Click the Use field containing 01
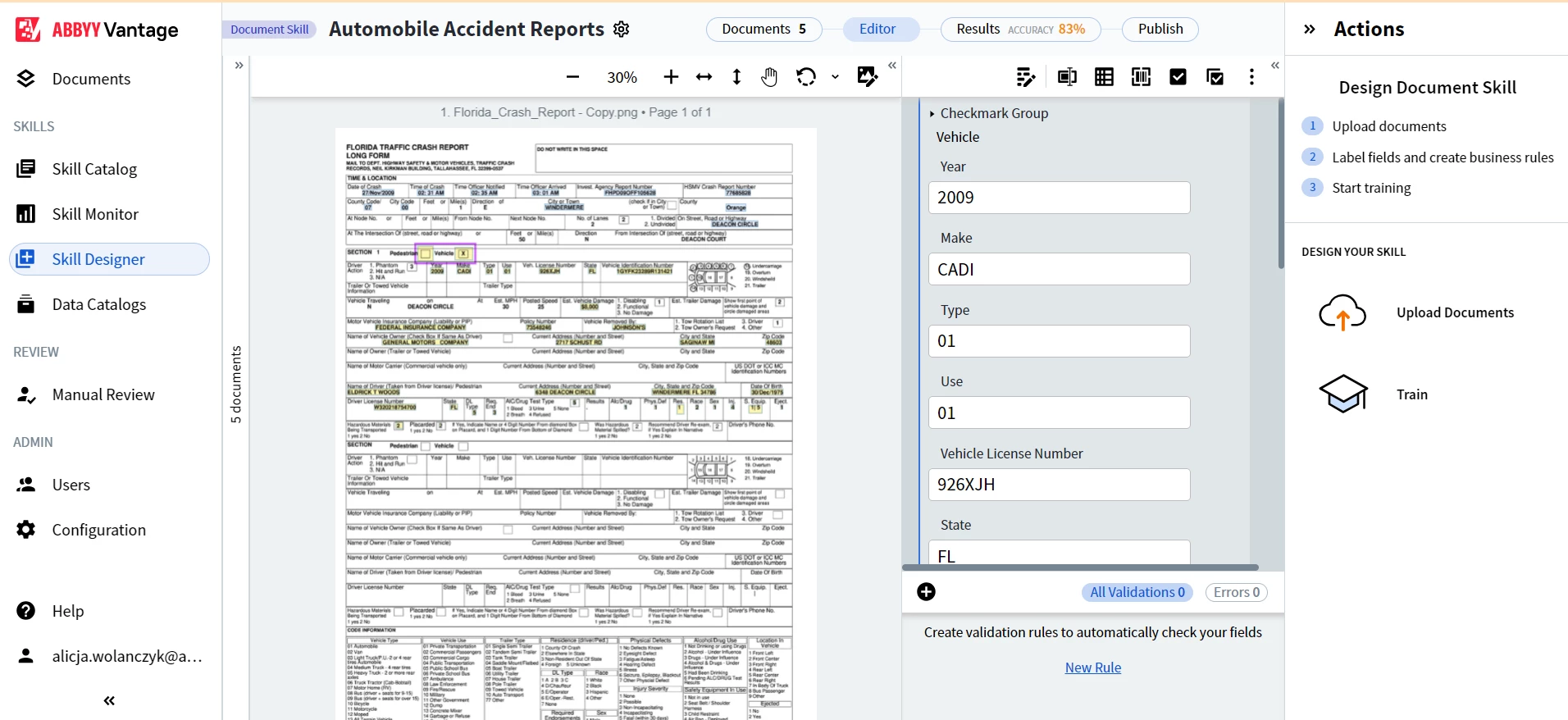Viewport: 1568px width, 720px height. pos(1059,412)
